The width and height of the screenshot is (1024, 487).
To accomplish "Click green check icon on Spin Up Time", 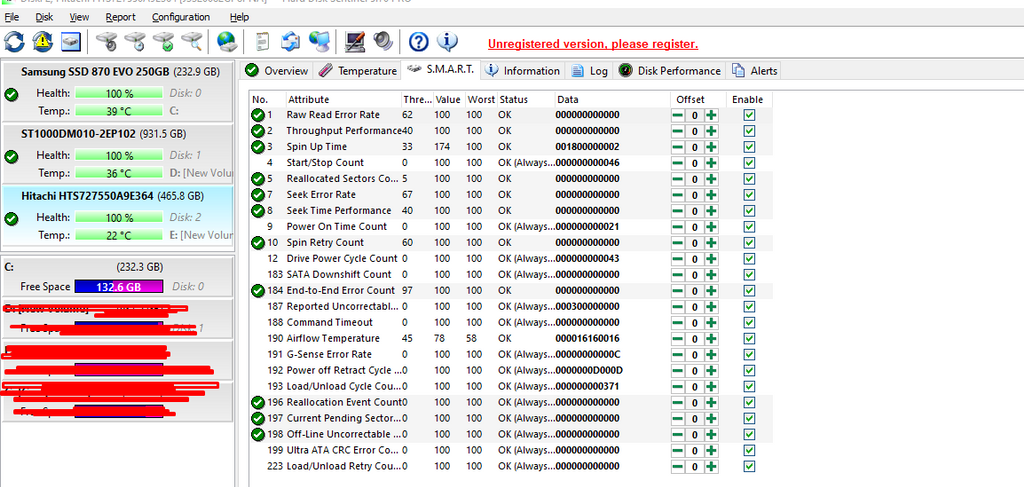I will click(x=258, y=147).
